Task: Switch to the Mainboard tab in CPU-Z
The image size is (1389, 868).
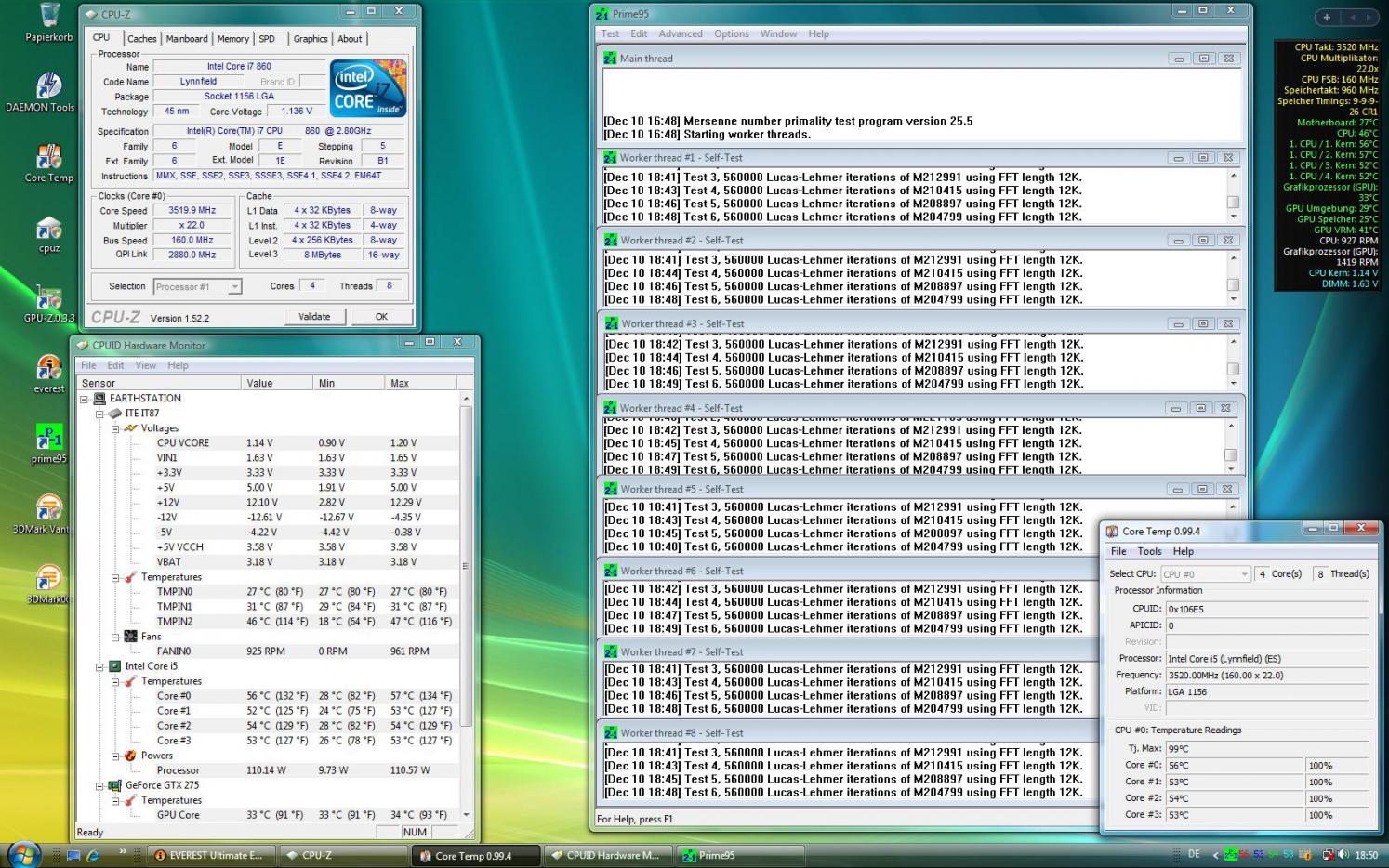Action: click(187, 39)
